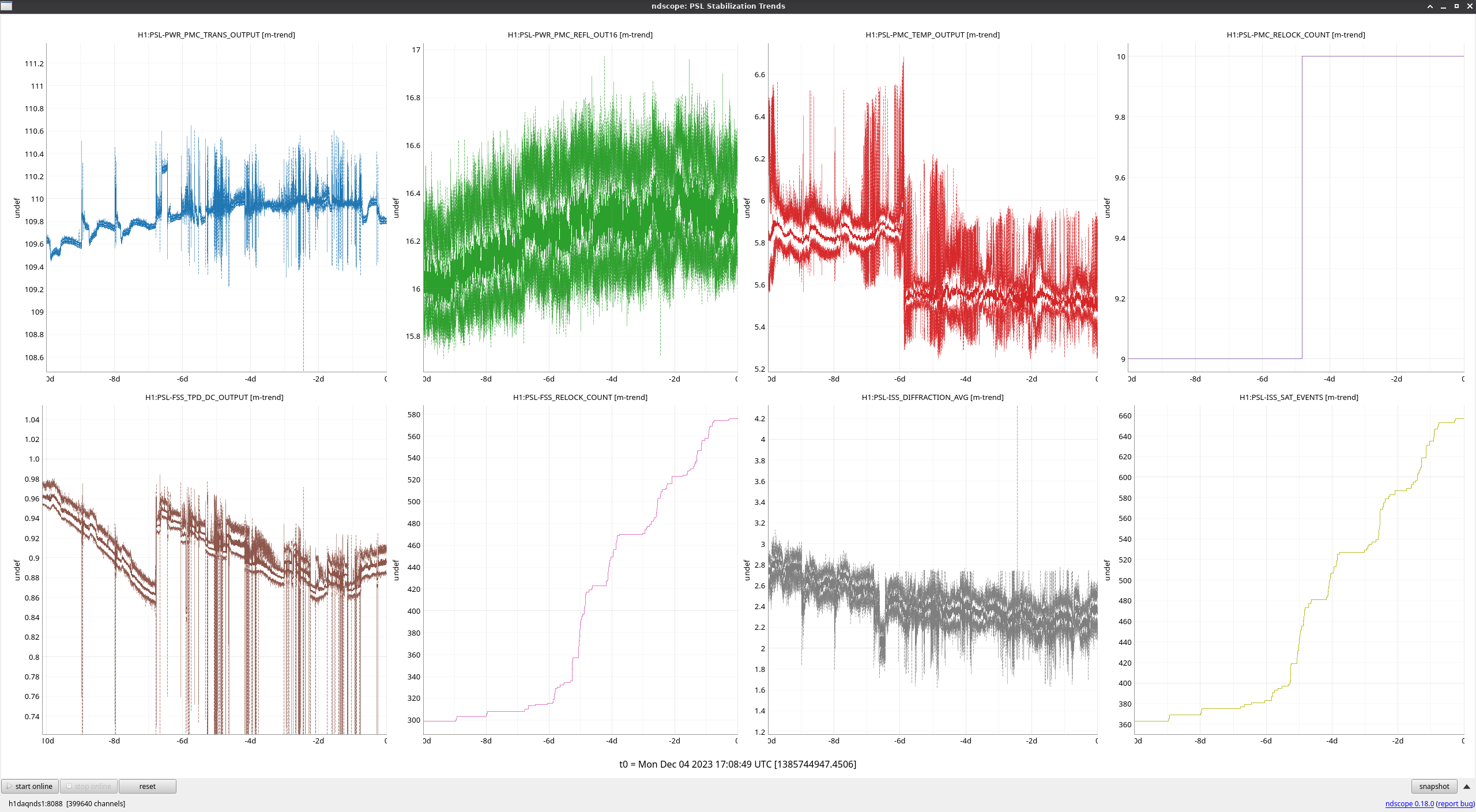This screenshot has width=1476, height=812.
Task: Select the H1:PSL-PMC_RELOCK_COUNT plot title
Action: pyautogui.click(x=1296, y=35)
